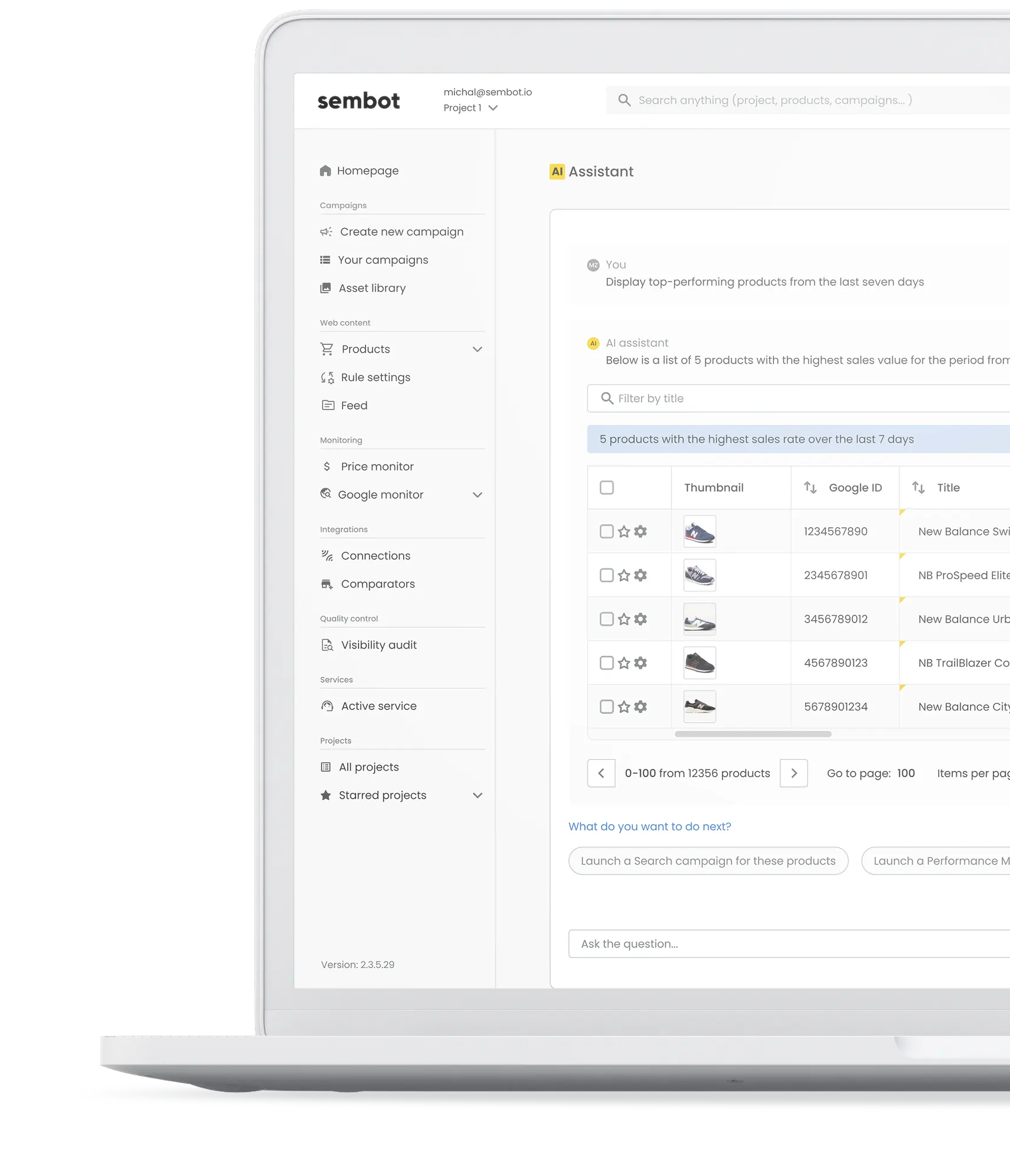Open thumbnail of New Balance Swi product
Image resolution: width=1010 pixels, height=1176 pixels.
[x=699, y=531]
